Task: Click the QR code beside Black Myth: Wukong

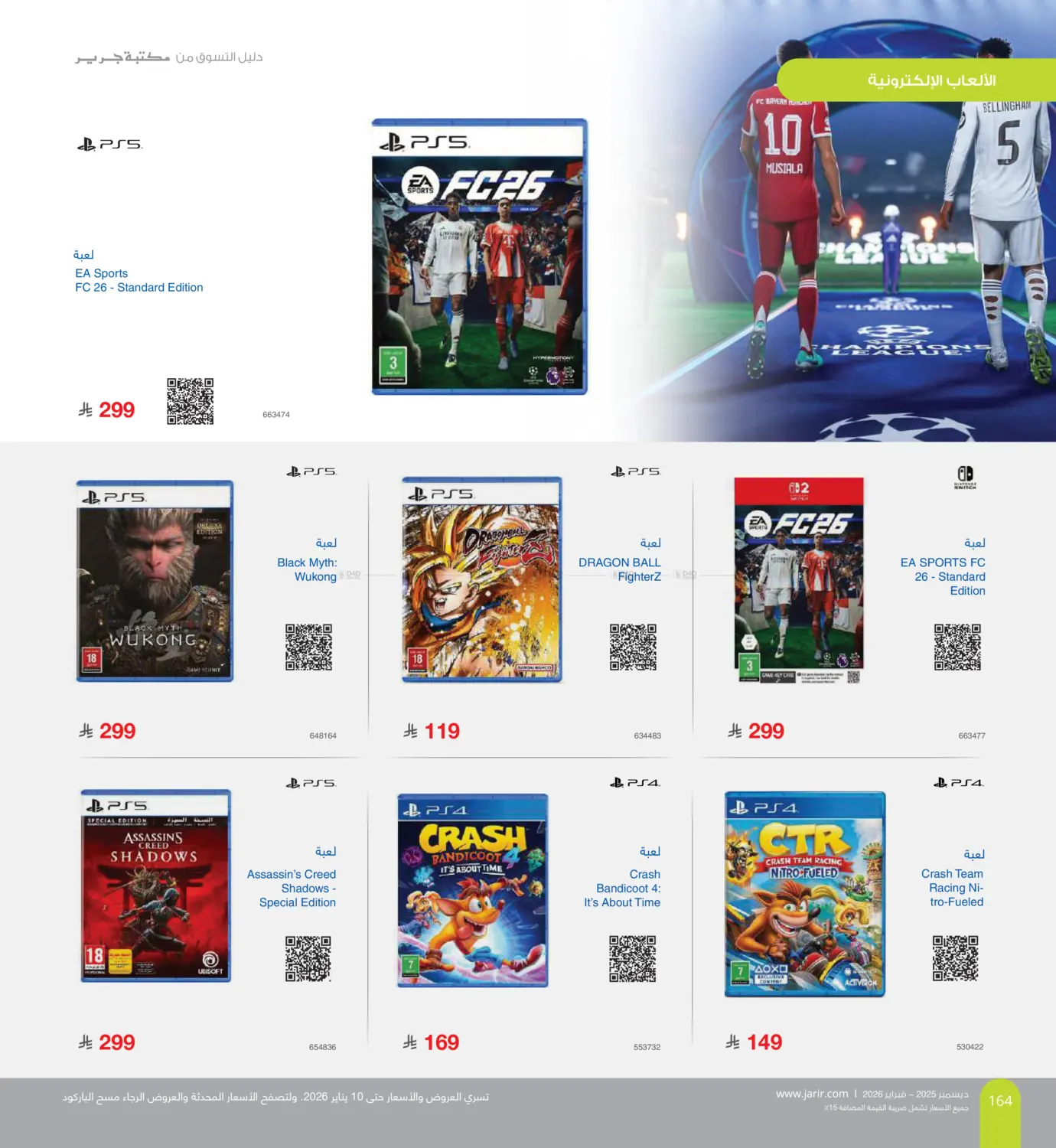Action: [308, 647]
